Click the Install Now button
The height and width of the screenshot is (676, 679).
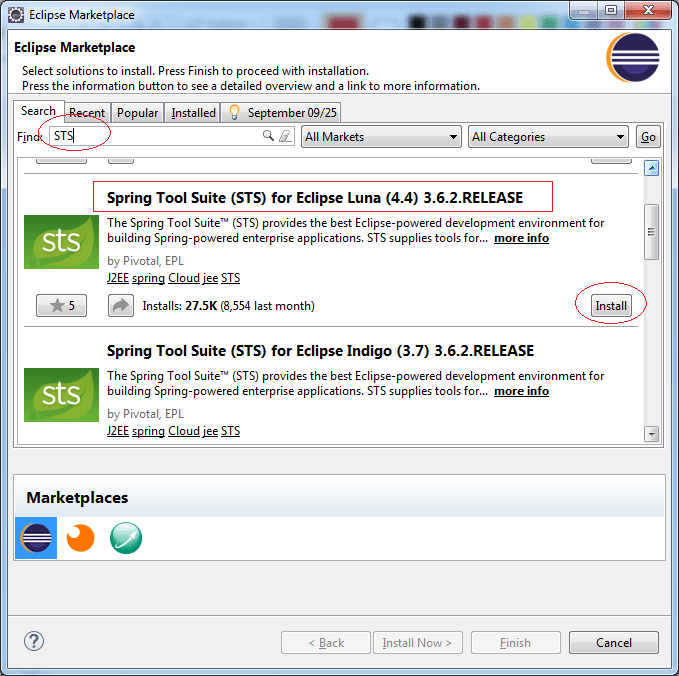(417, 643)
